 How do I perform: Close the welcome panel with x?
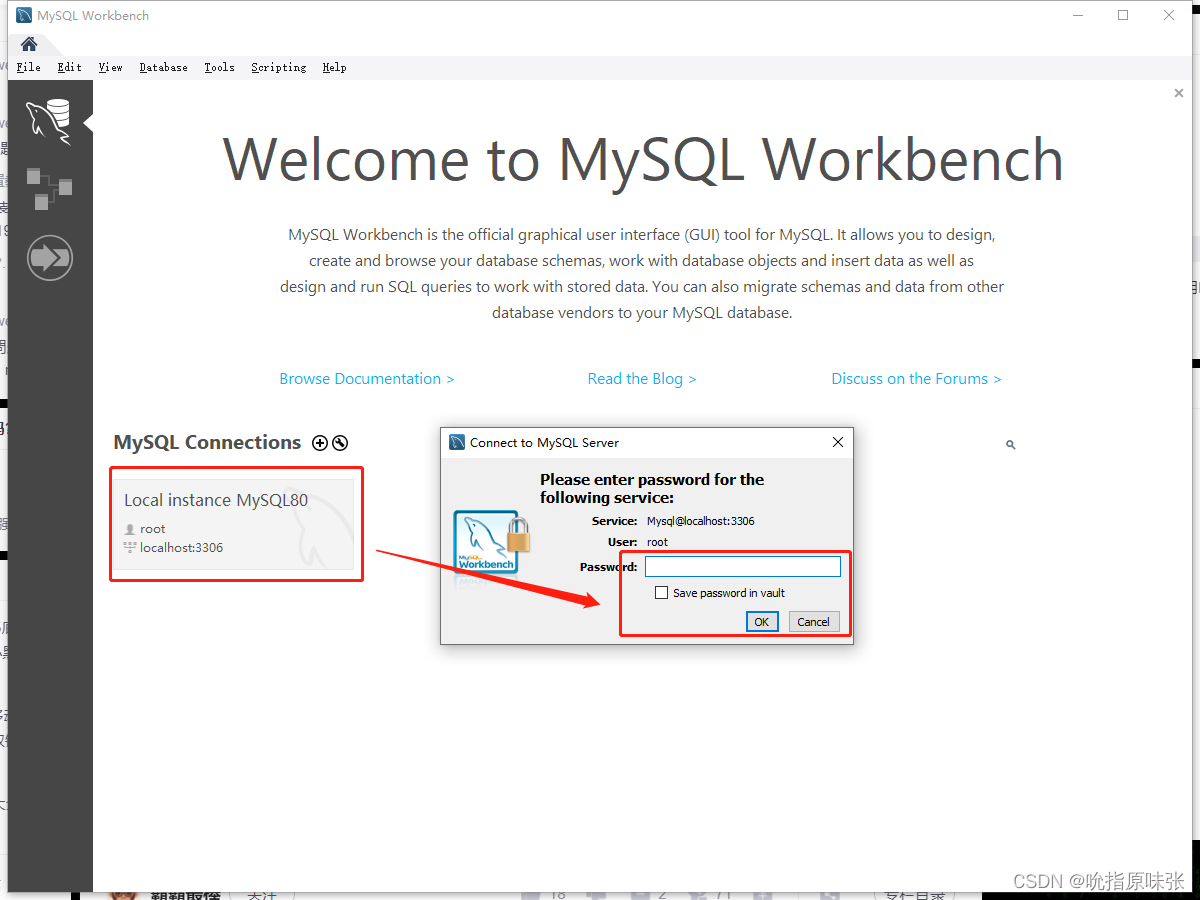click(1179, 93)
